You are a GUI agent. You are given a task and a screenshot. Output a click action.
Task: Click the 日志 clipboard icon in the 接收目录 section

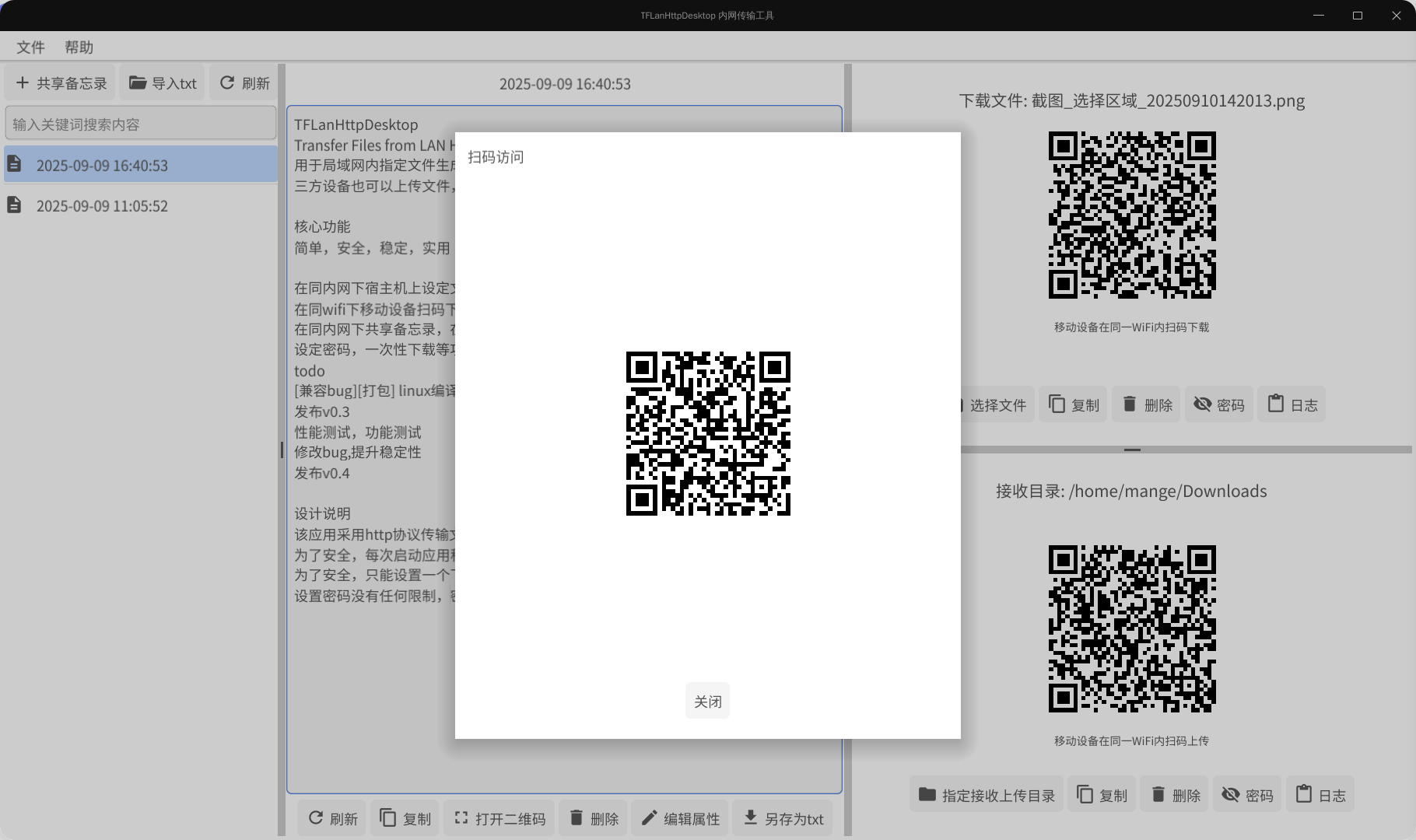[x=1304, y=794]
